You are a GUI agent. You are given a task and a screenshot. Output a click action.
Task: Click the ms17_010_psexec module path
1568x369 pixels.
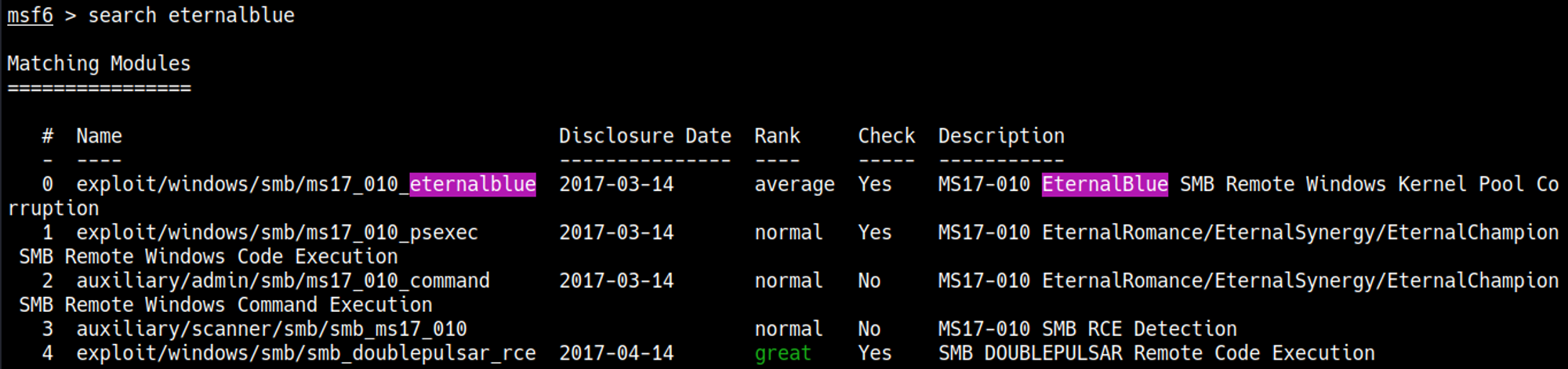tap(277, 233)
